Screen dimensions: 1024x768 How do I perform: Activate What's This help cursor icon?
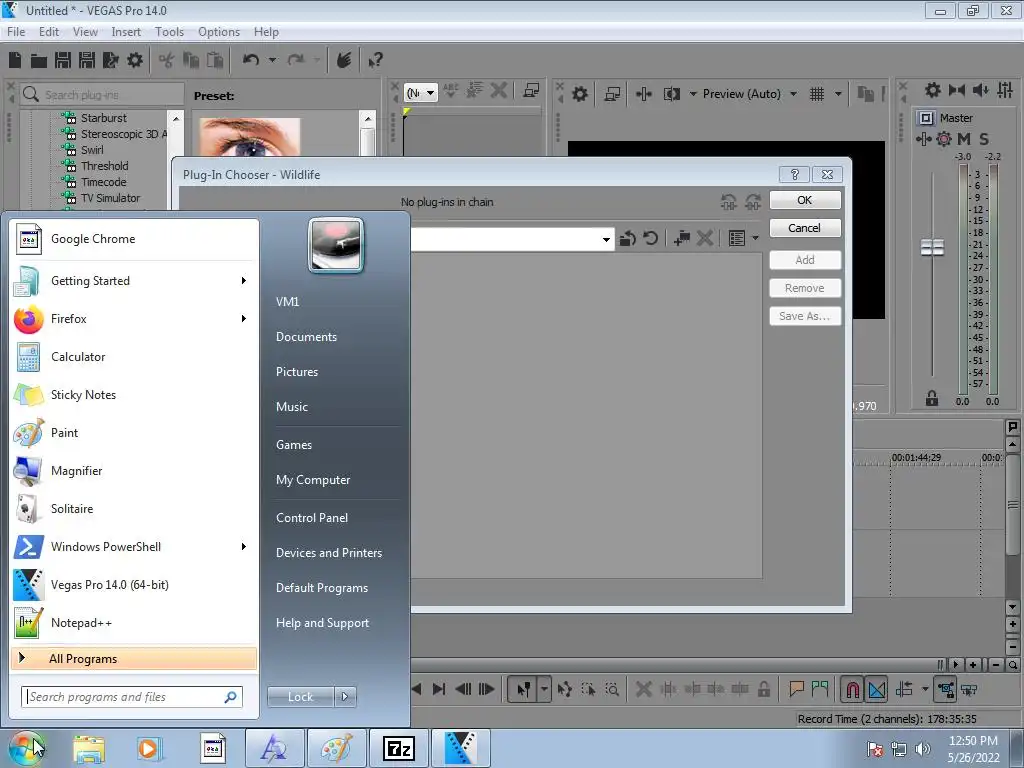coord(376,60)
